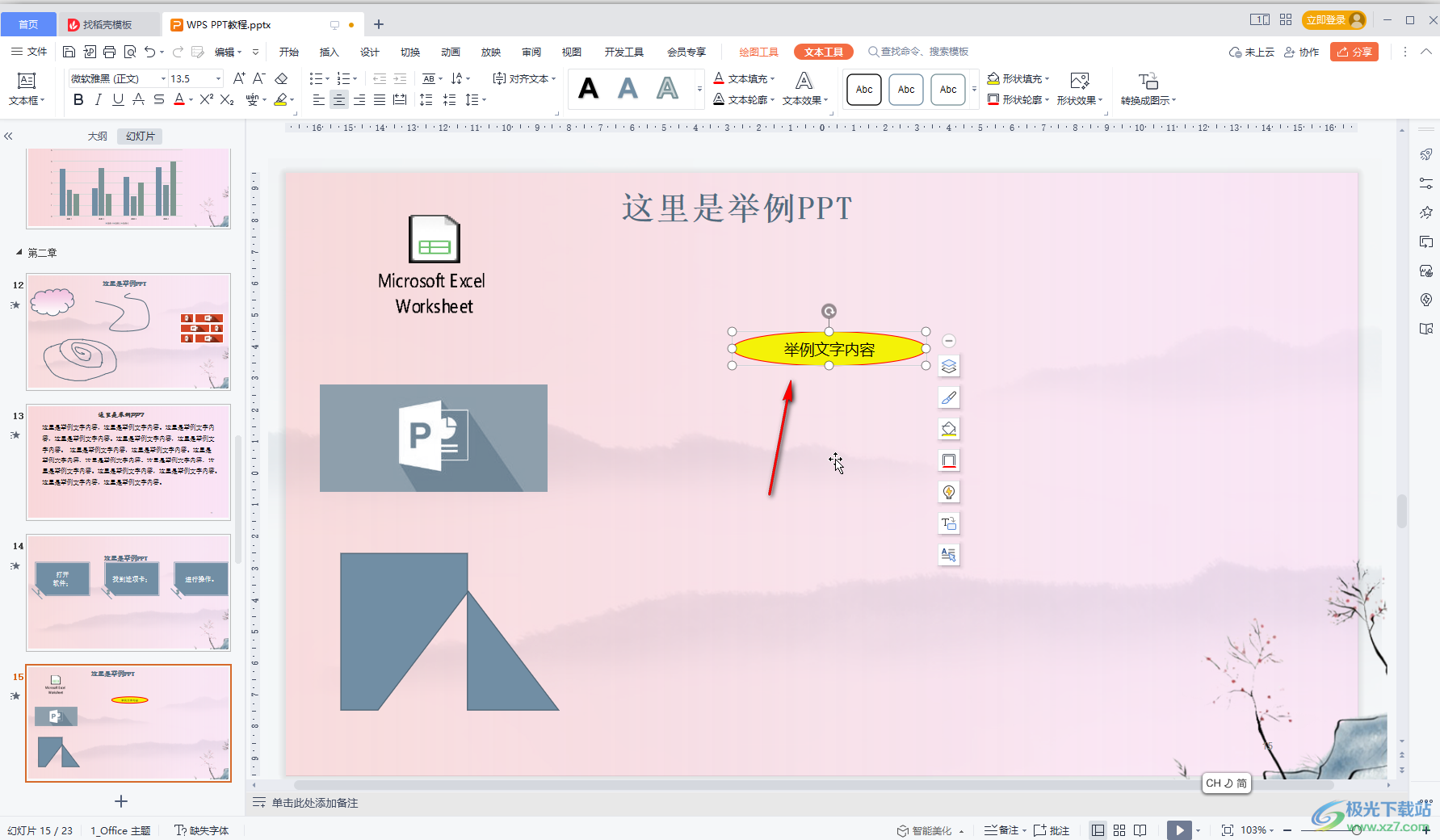Select slide 14 thumbnail

128,593
